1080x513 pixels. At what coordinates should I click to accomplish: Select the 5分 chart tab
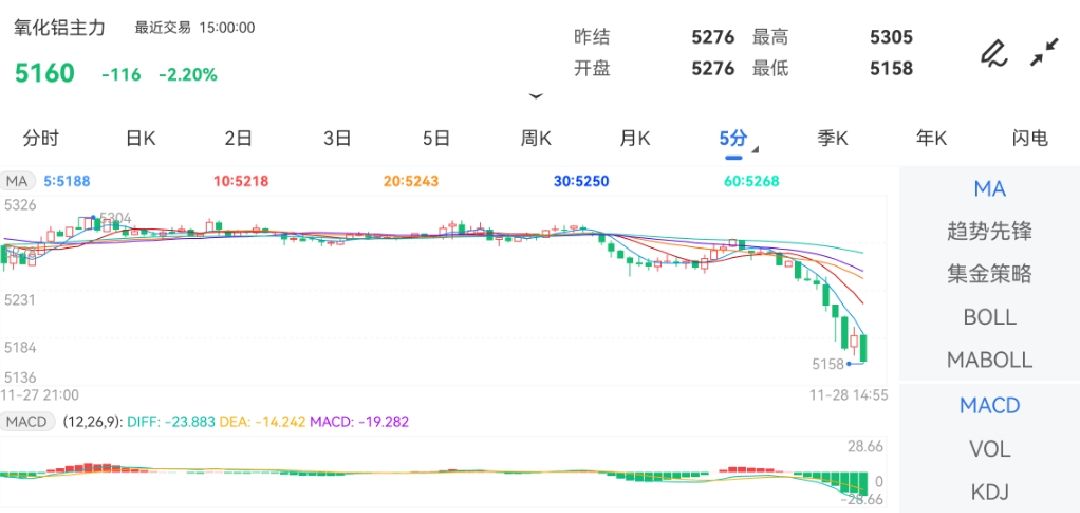[x=733, y=138]
